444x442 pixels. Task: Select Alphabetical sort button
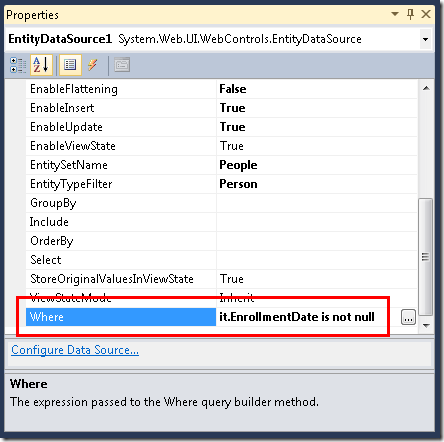point(41,65)
